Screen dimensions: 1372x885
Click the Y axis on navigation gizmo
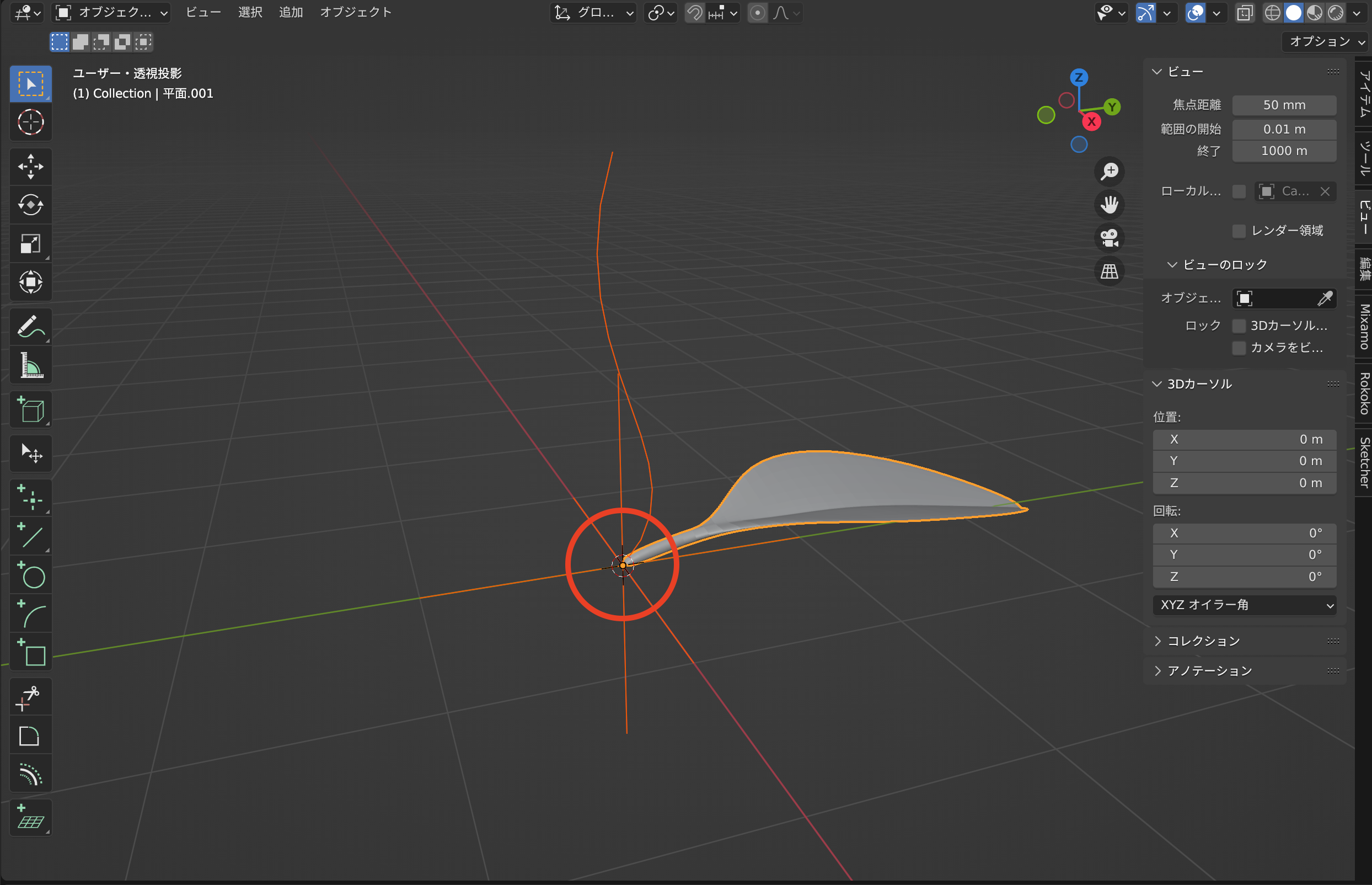(x=1112, y=107)
